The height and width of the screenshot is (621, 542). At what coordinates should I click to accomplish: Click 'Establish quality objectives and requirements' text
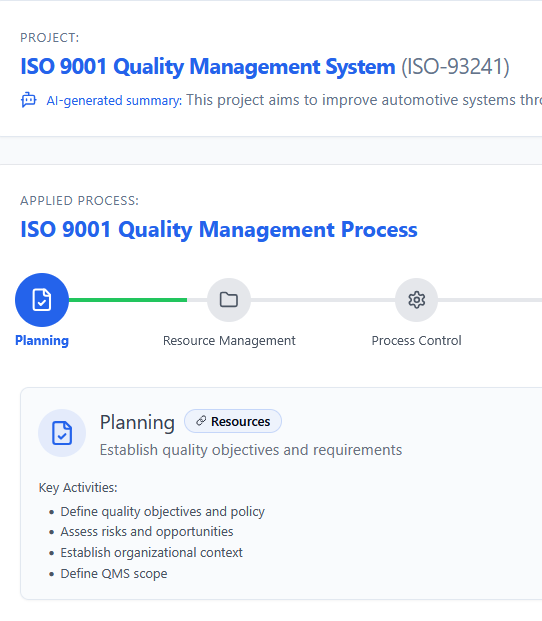tap(251, 450)
